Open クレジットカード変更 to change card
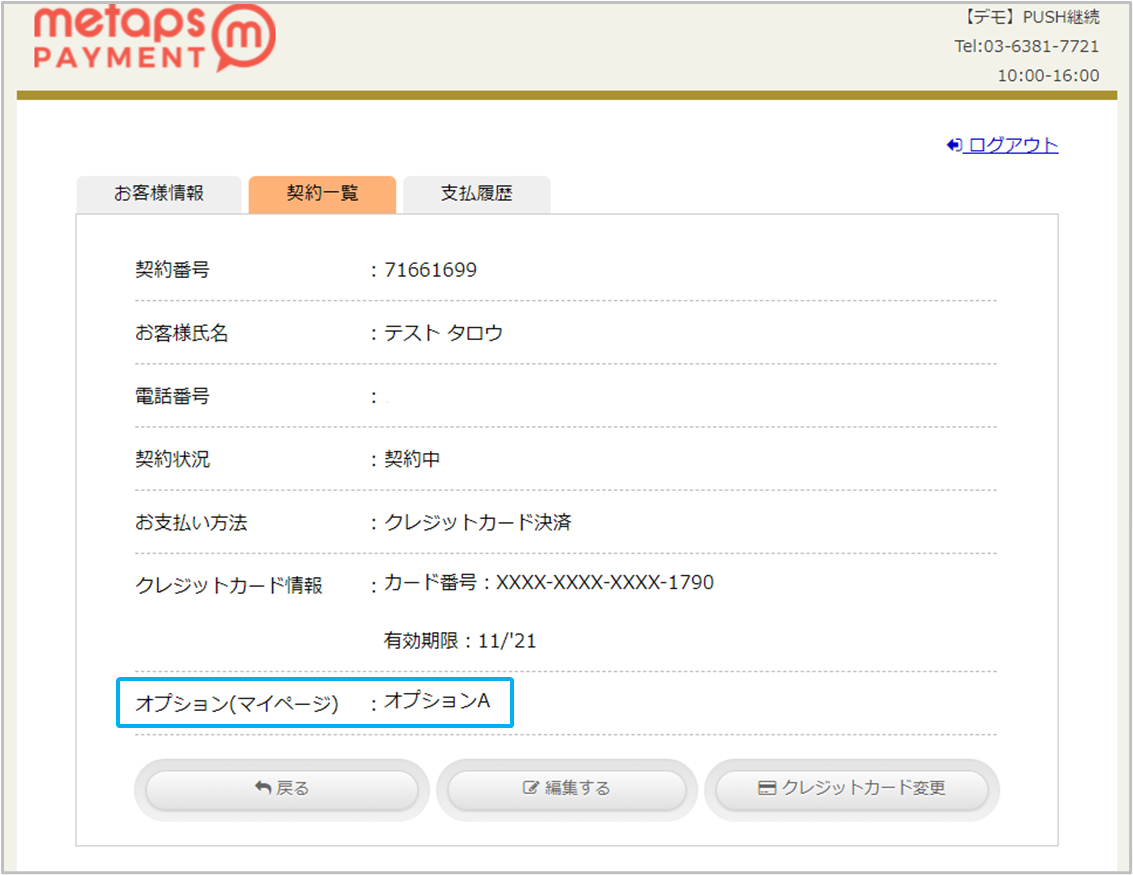This screenshot has height=875, width=1133. coord(852,789)
